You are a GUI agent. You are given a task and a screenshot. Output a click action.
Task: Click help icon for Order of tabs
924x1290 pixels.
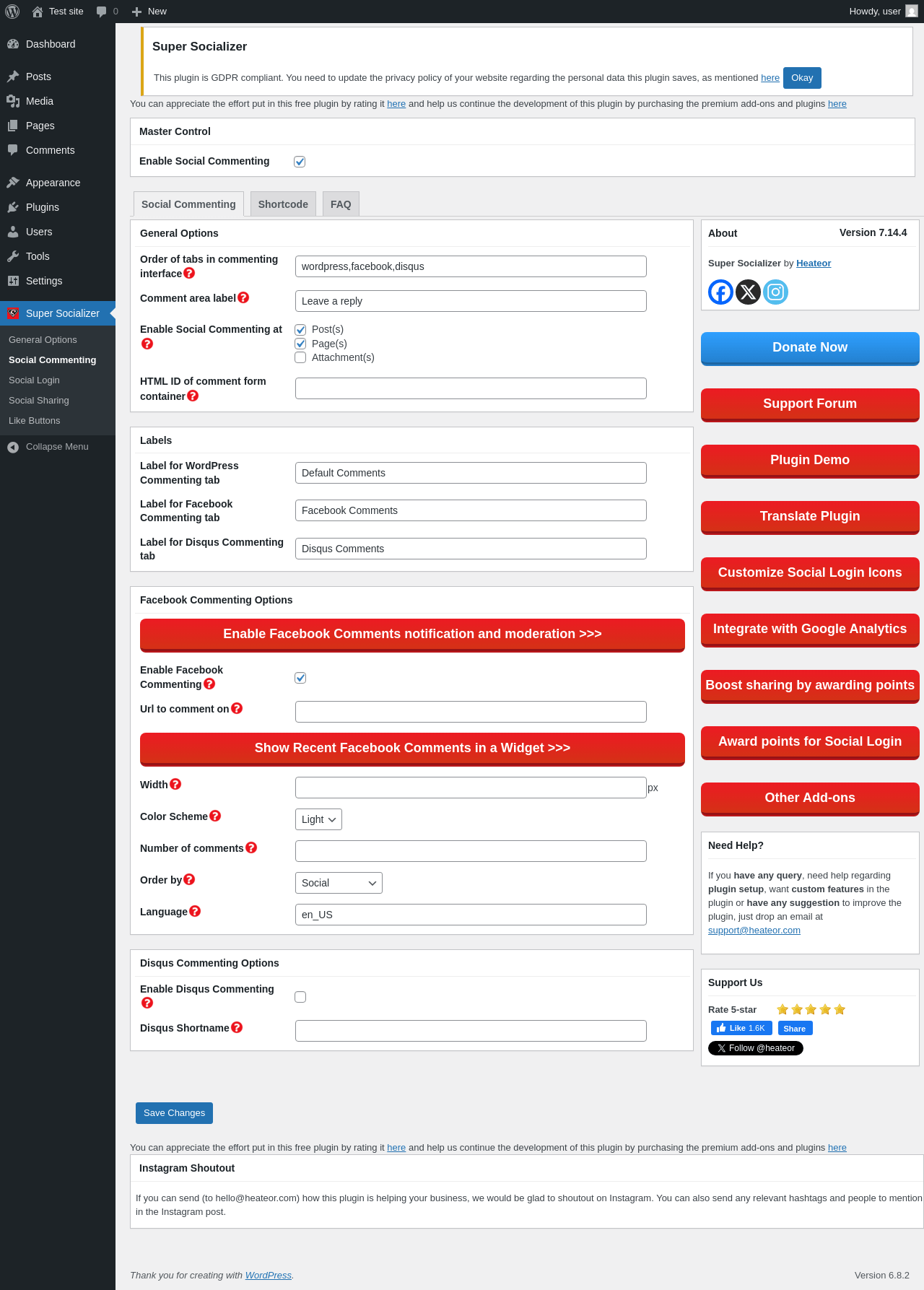click(189, 273)
